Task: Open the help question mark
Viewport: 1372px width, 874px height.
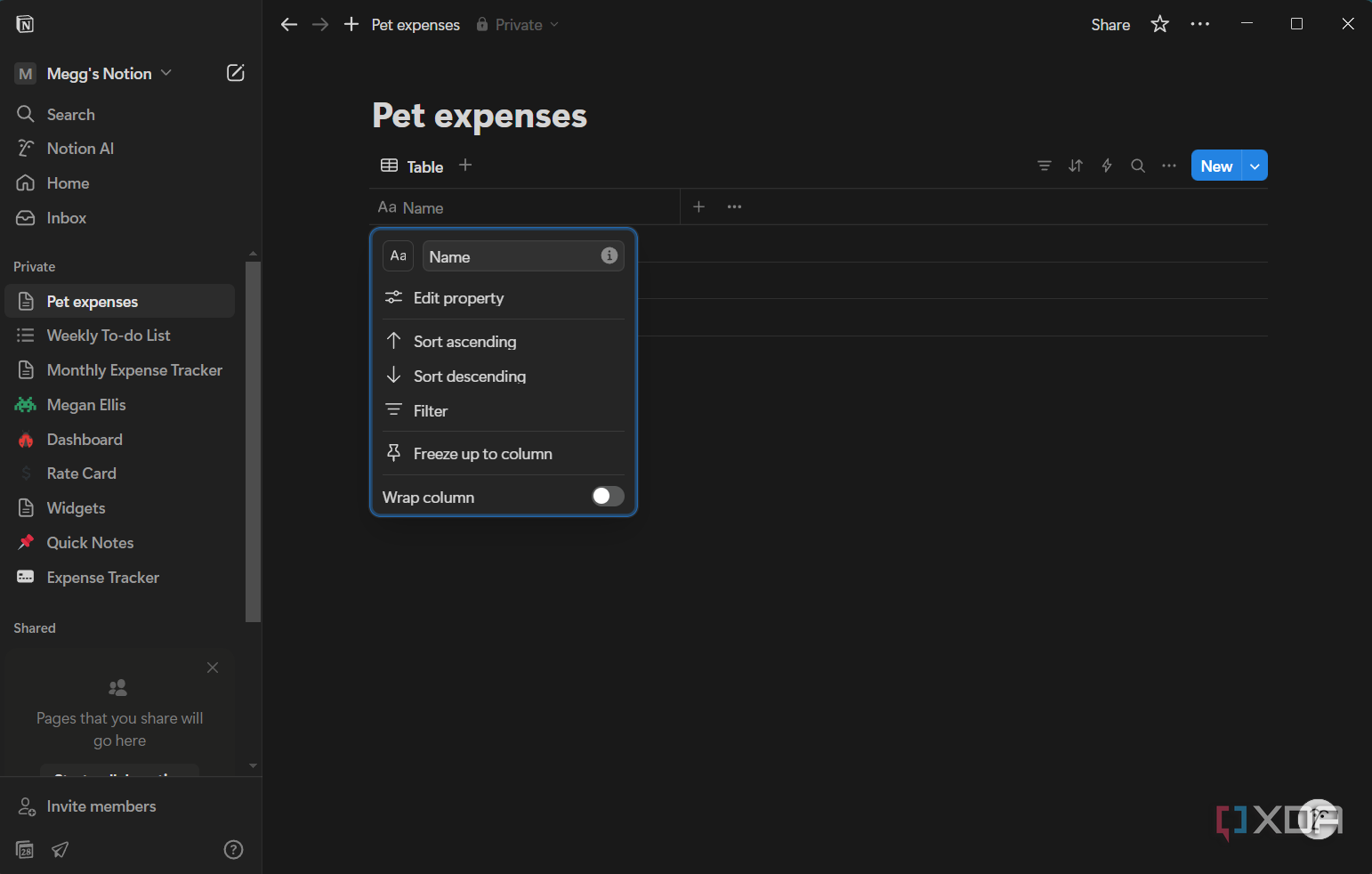Action: click(233, 850)
